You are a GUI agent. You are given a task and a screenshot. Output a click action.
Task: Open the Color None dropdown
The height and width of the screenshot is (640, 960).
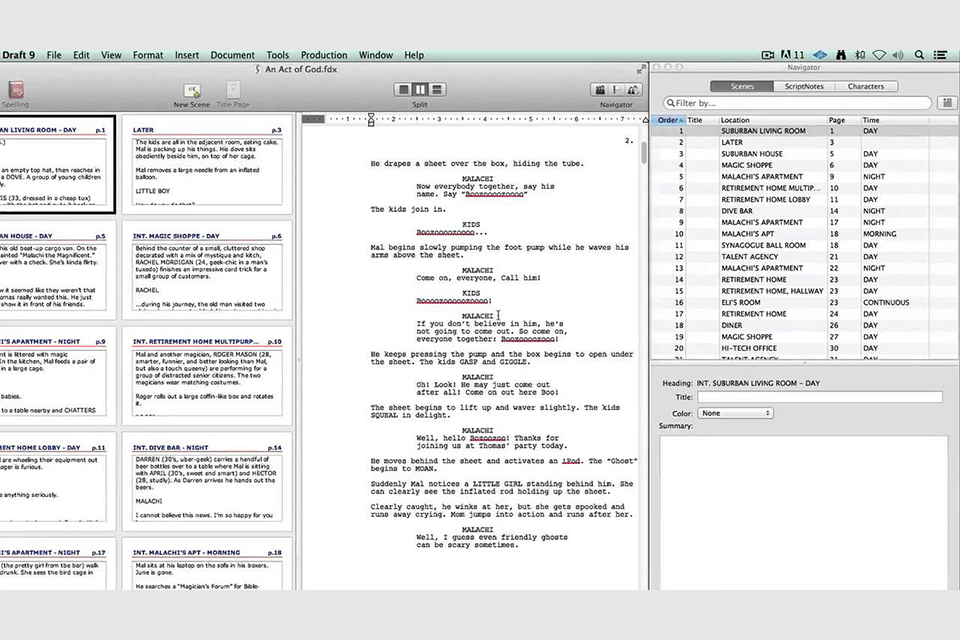(735, 413)
